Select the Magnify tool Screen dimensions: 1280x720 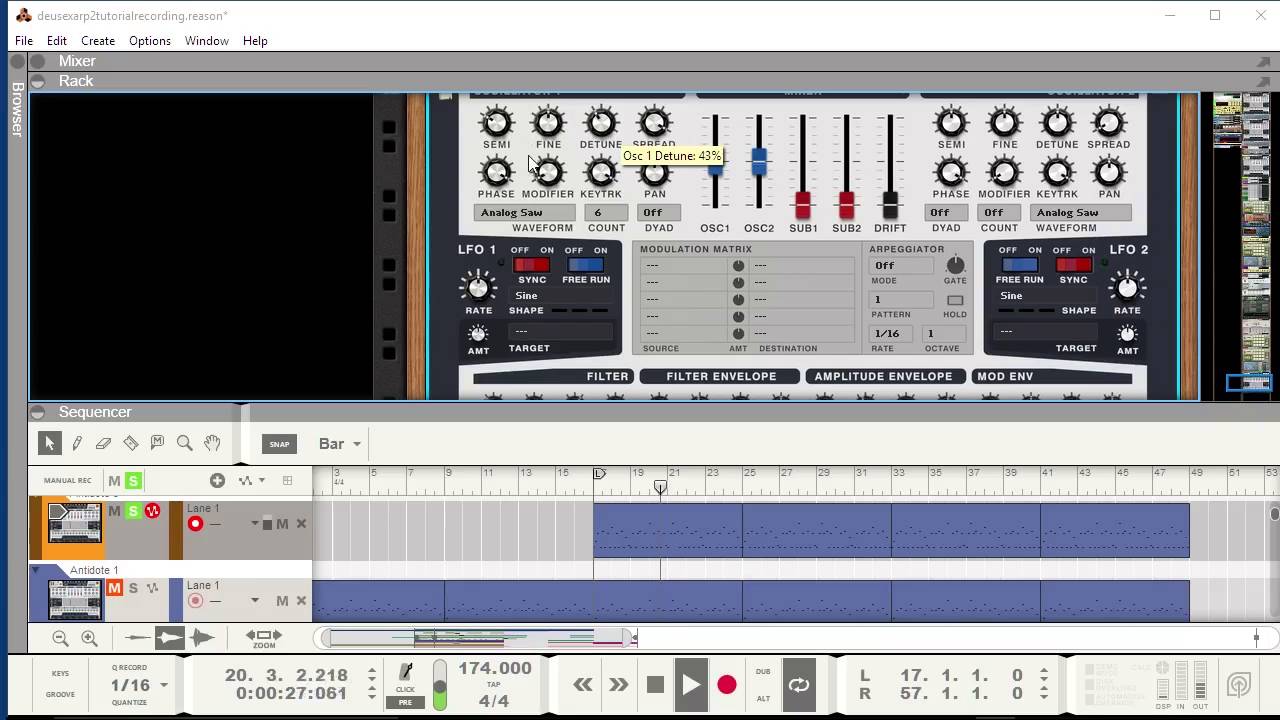tap(184, 443)
